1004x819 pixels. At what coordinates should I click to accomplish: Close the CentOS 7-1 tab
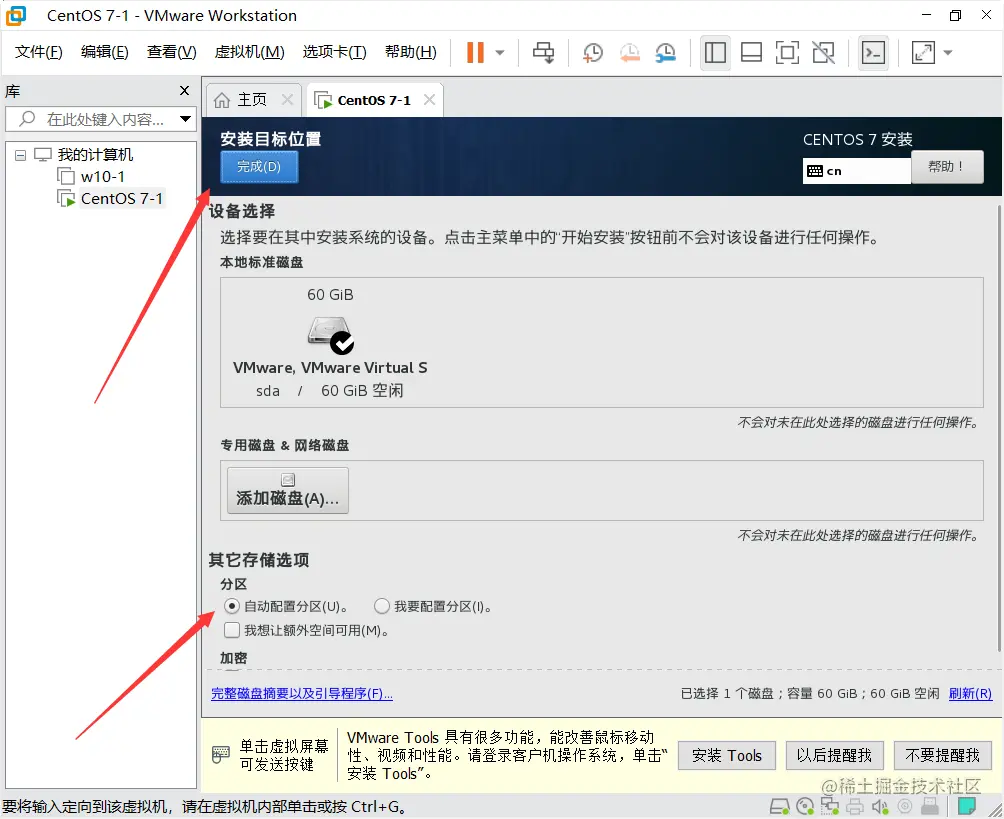[x=430, y=100]
